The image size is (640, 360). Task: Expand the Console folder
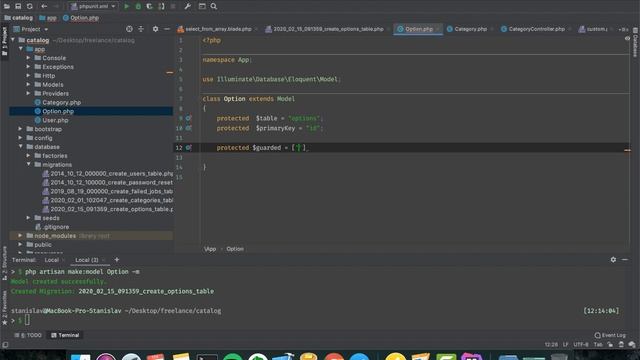click(x=29, y=58)
